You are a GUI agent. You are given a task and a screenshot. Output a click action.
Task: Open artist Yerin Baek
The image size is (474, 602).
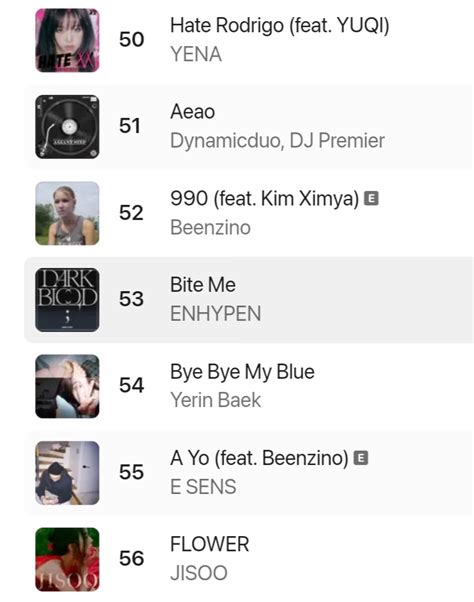(216, 400)
